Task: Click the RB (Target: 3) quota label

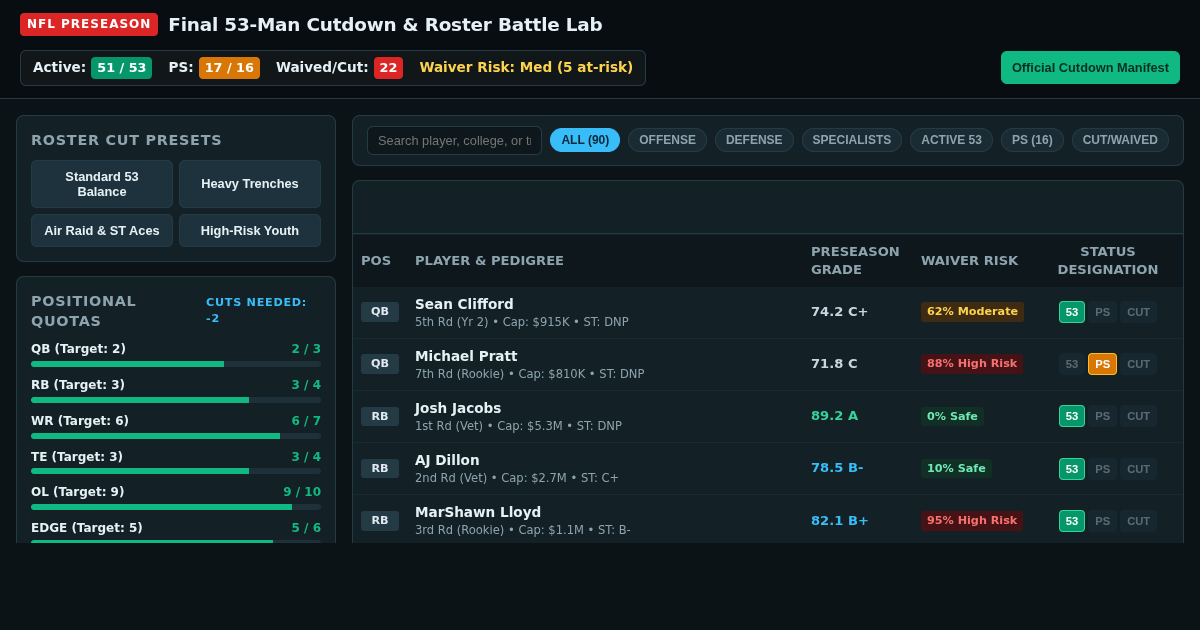Action: click(x=78, y=385)
